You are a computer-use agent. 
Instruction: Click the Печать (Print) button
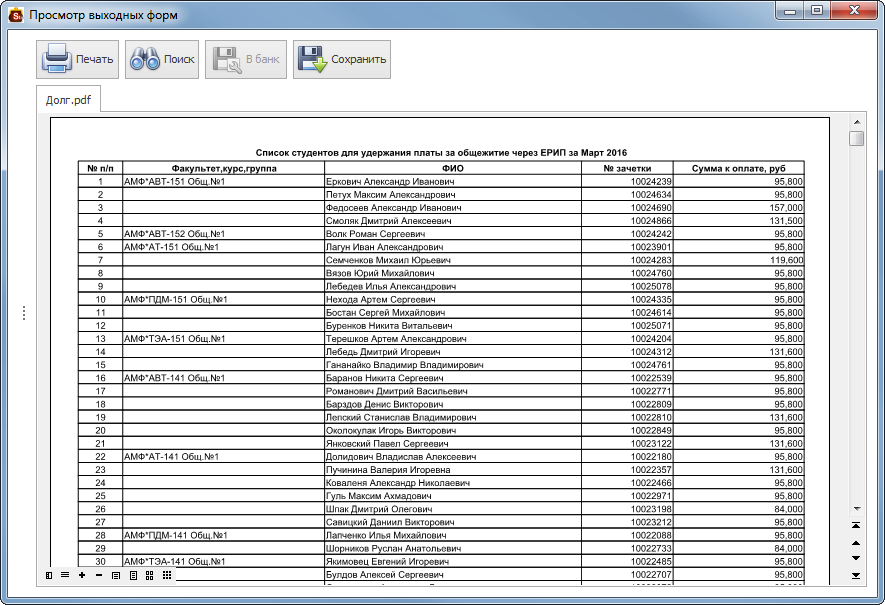[x=77, y=59]
